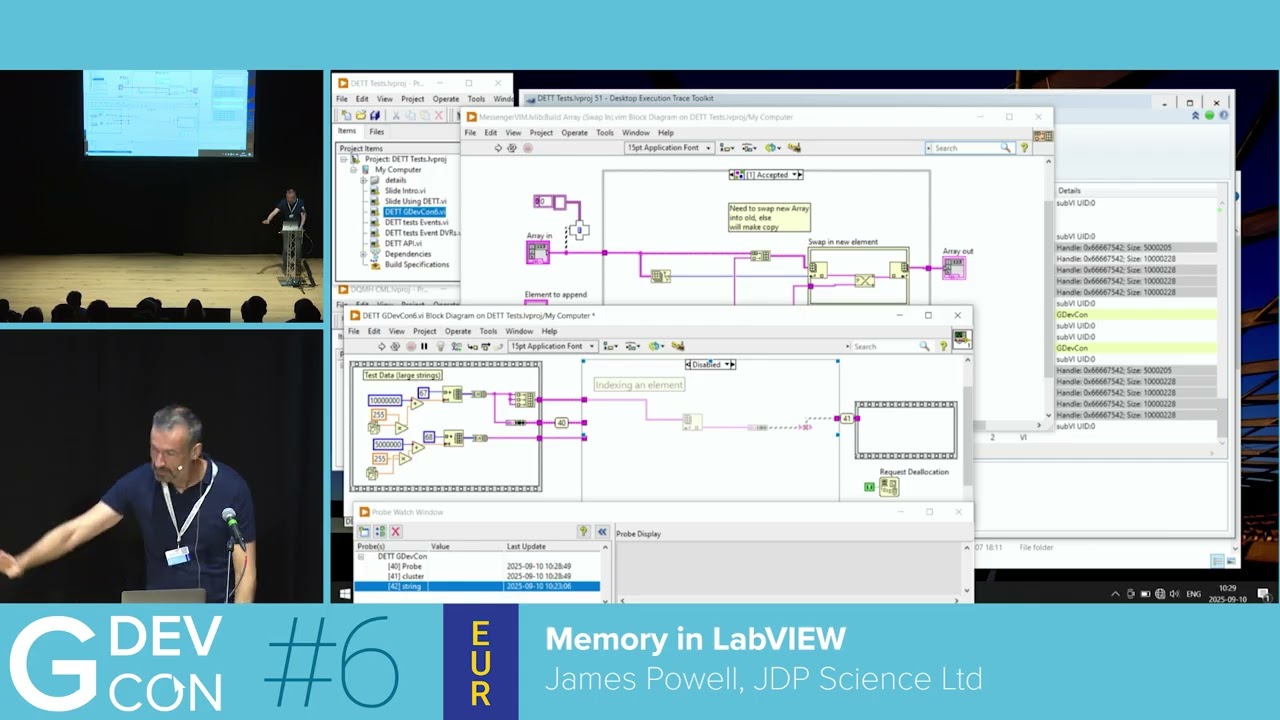The image size is (1280, 720).
Task: Select probe 40 on the wire
Action: 561,422
